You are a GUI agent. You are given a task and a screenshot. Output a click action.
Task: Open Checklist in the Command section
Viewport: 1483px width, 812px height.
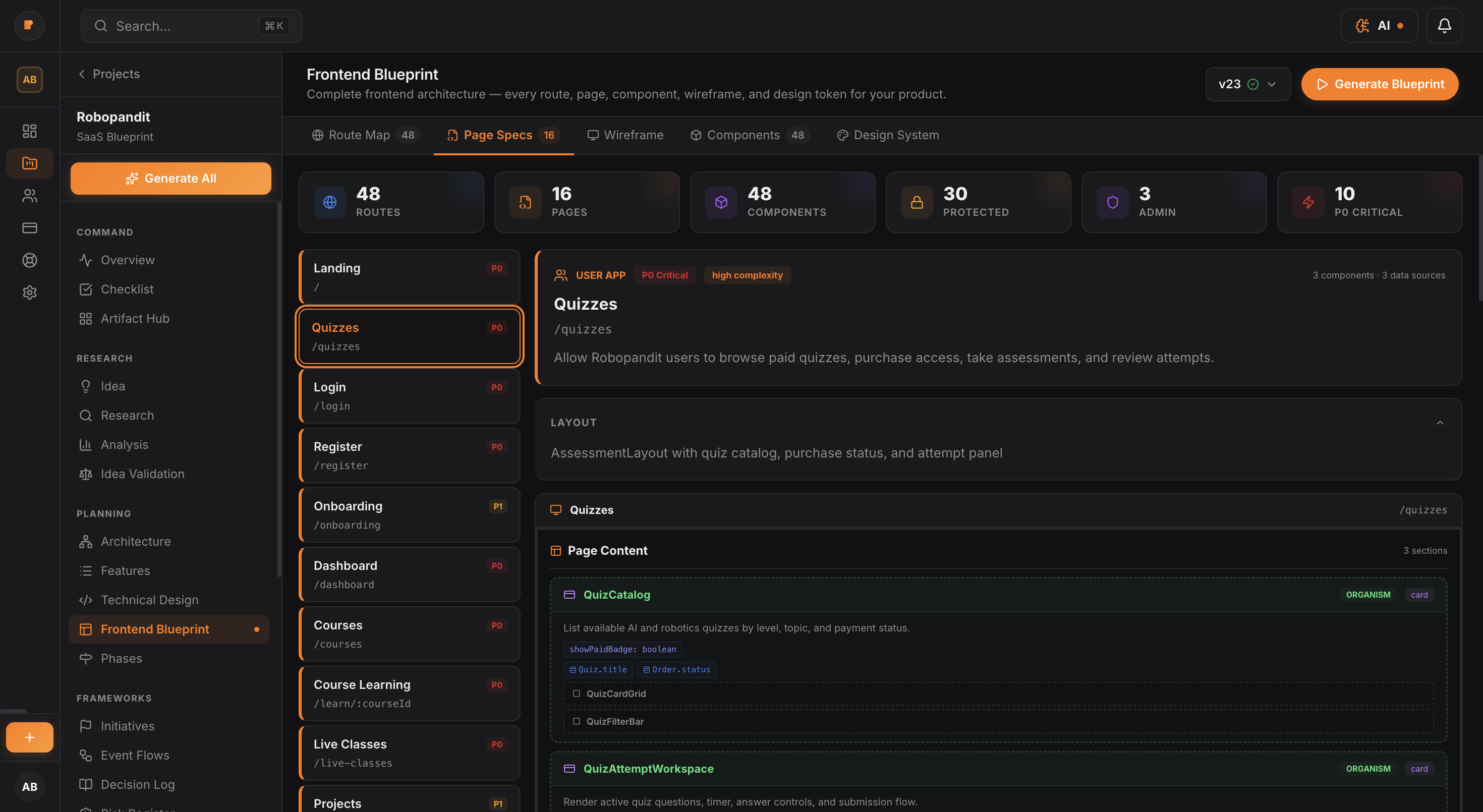tap(127, 289)
